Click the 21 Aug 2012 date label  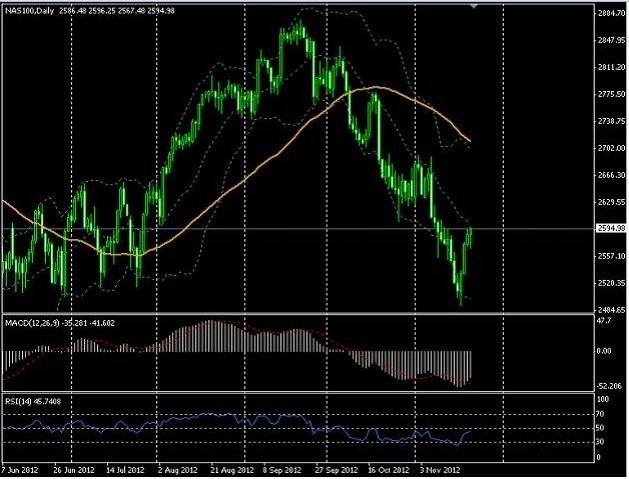point(232,470)
